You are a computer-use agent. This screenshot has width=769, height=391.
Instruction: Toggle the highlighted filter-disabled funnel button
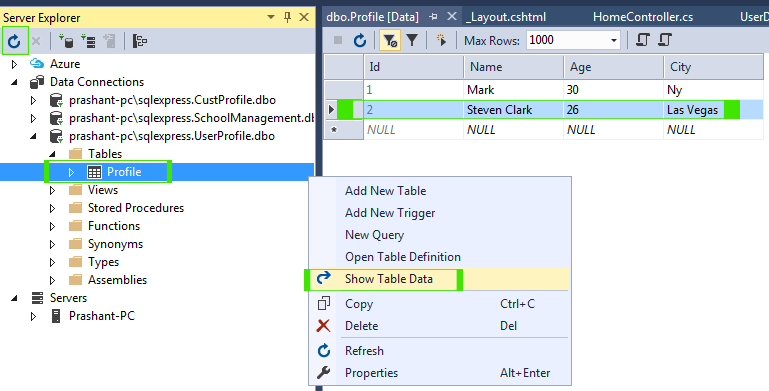[x=390, y=40]
